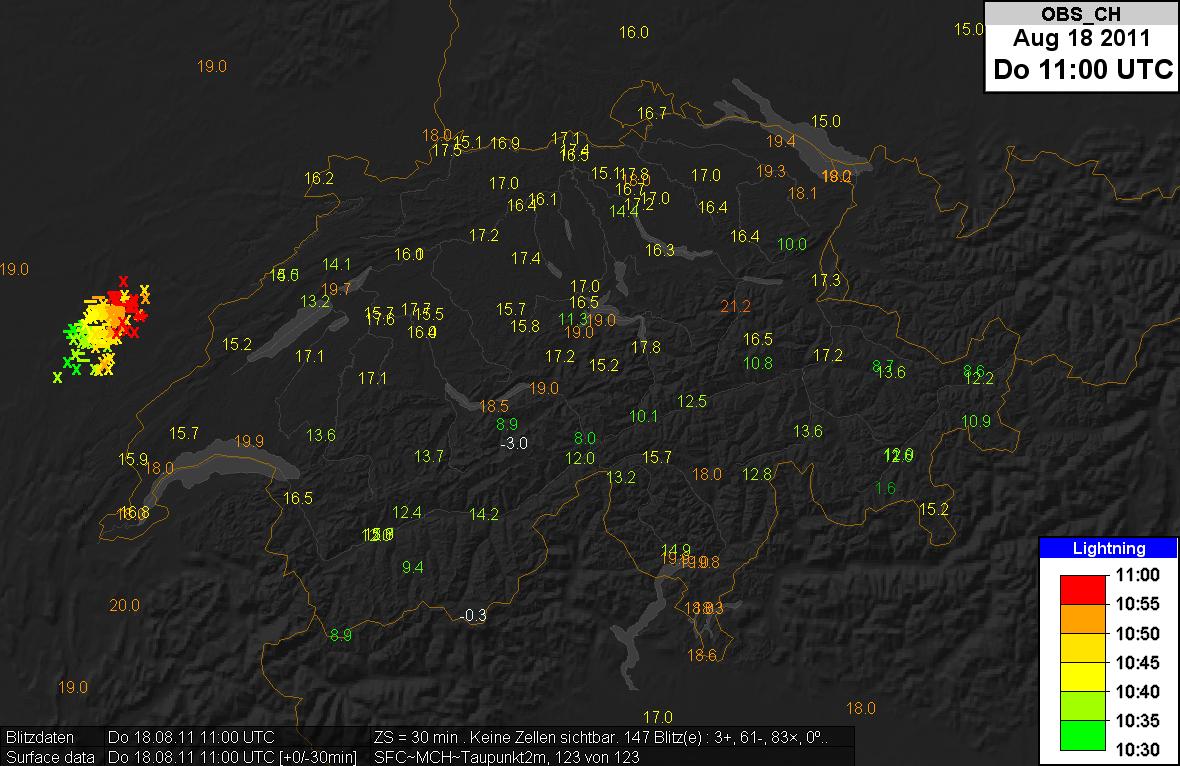This screenshot has width=1180, height=766.
Task: Select the orange 20.0 station value
Action: click(124, 605)
